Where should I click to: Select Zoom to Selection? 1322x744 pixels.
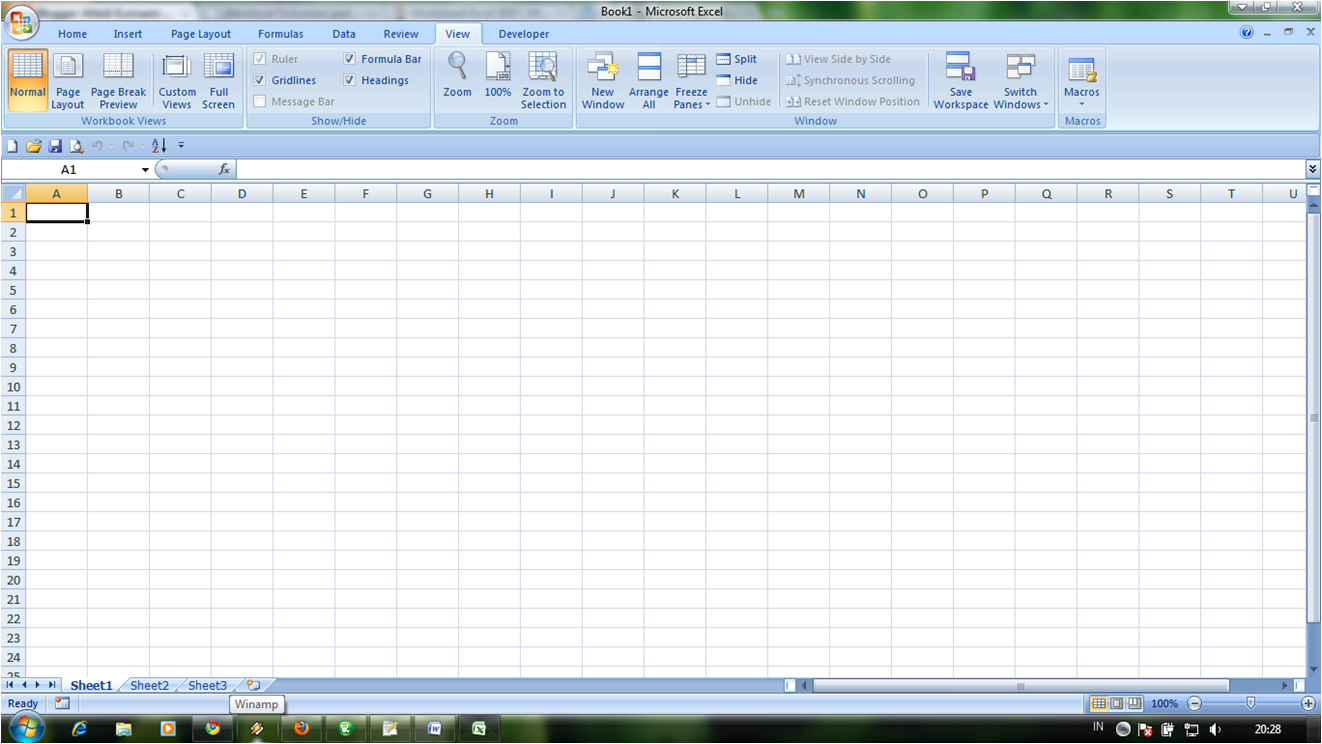[x=543, y=80]
